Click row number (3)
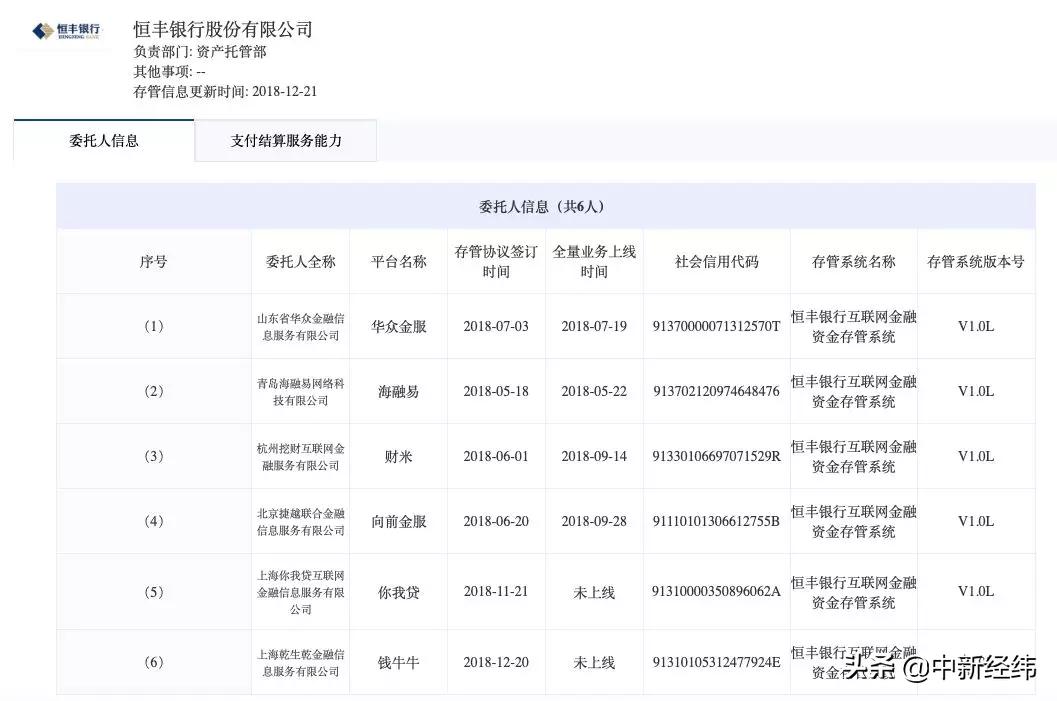1057x701 pixels. pos(154,456)
